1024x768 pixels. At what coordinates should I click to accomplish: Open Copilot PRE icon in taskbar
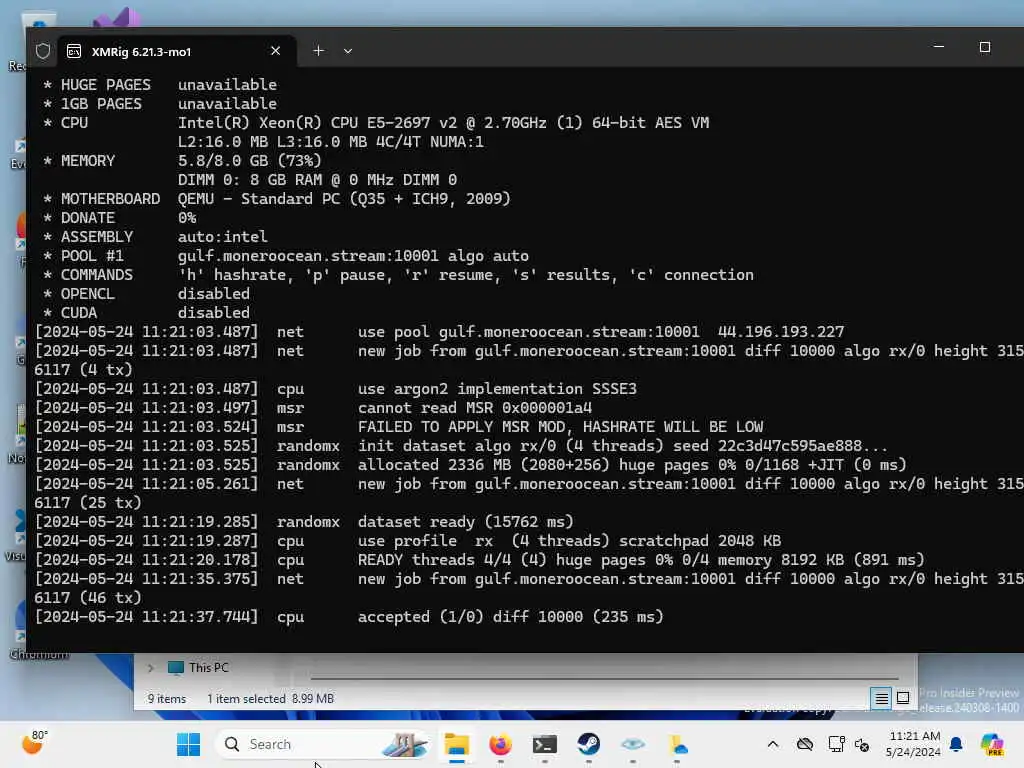(992, 744)
